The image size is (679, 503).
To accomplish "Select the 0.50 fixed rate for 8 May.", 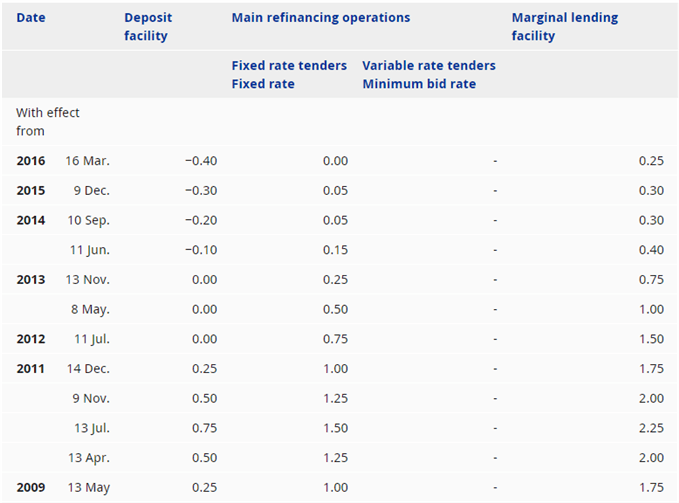I will [335, 310].
